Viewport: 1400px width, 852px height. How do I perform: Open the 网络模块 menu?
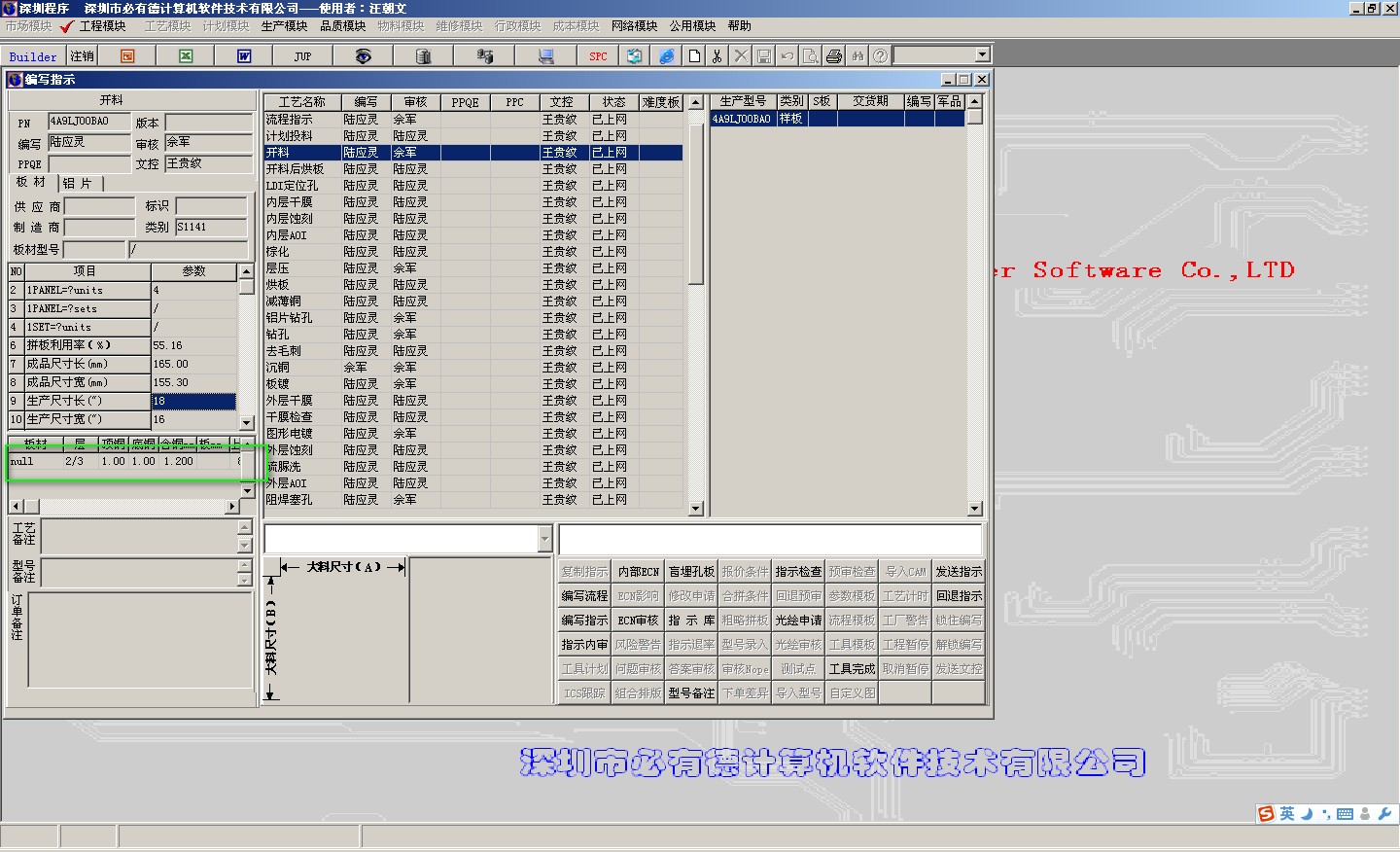(634, 26)
